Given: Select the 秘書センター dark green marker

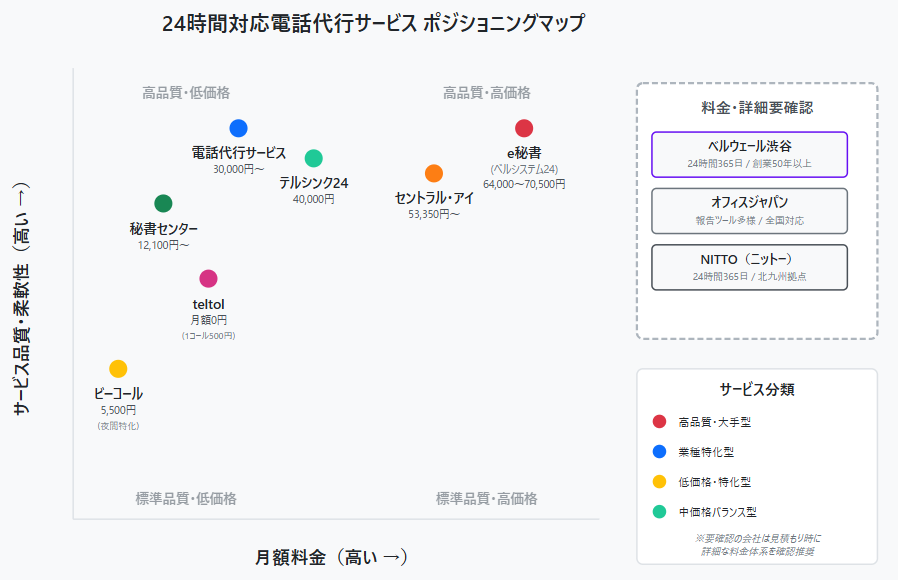Looking at the screenshot, I should [163, 203].
